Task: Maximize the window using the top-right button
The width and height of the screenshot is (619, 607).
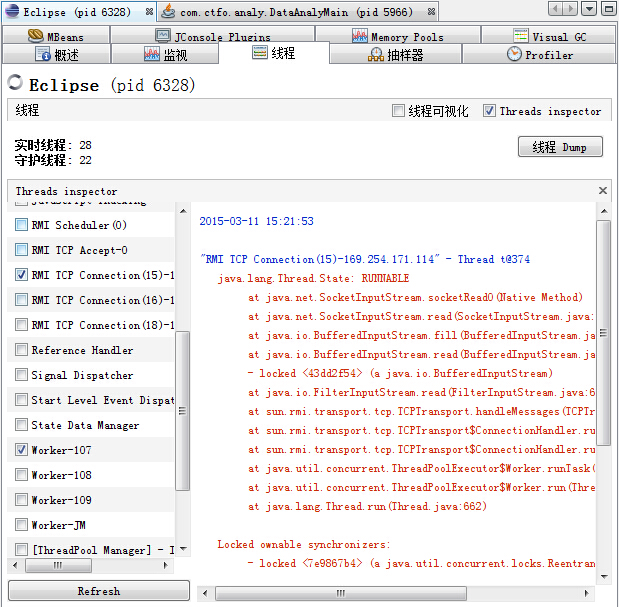Action: coord(608,8)
